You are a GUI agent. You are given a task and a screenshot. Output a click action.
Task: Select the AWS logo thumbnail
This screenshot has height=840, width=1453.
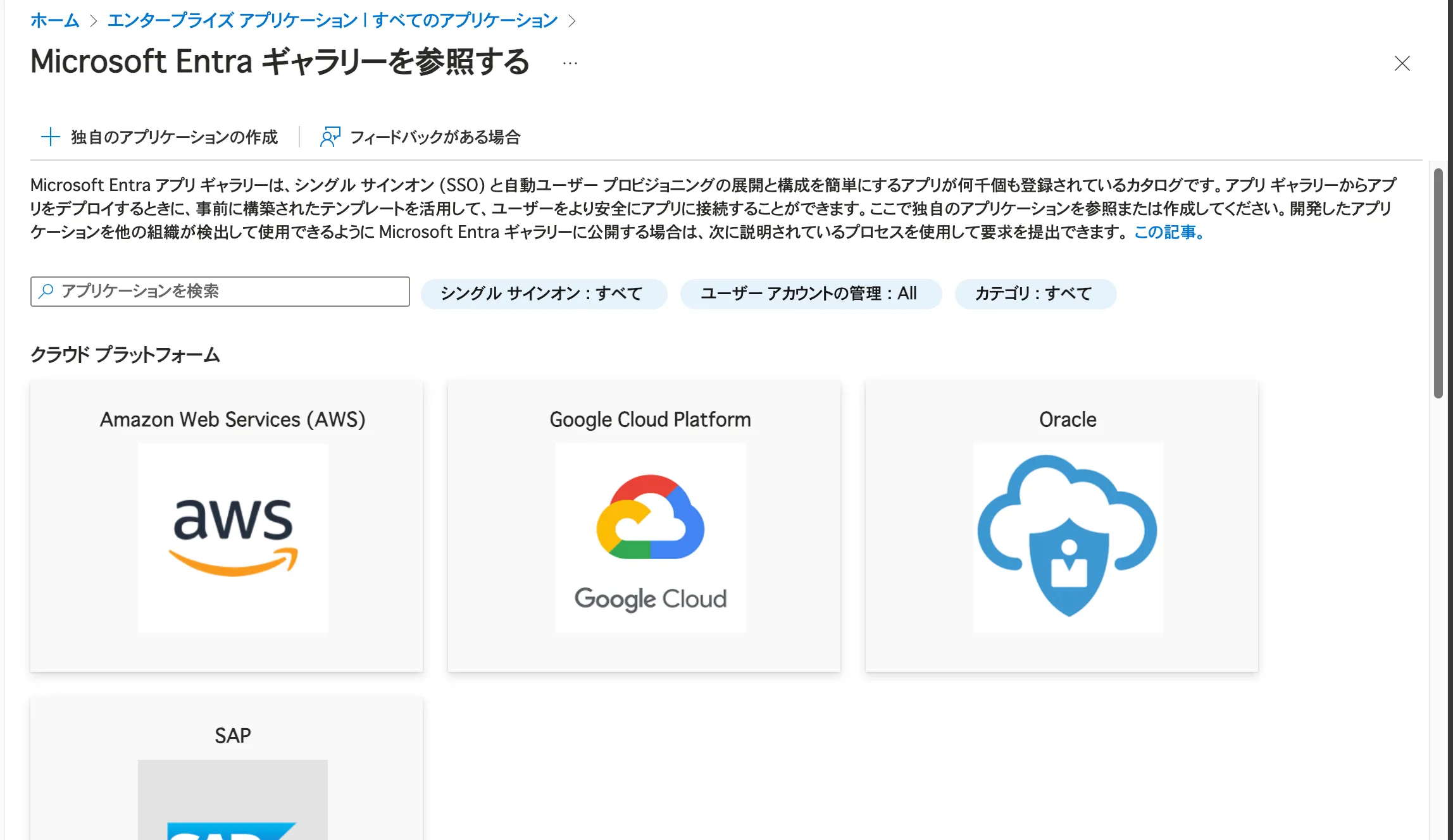(233, 538)
